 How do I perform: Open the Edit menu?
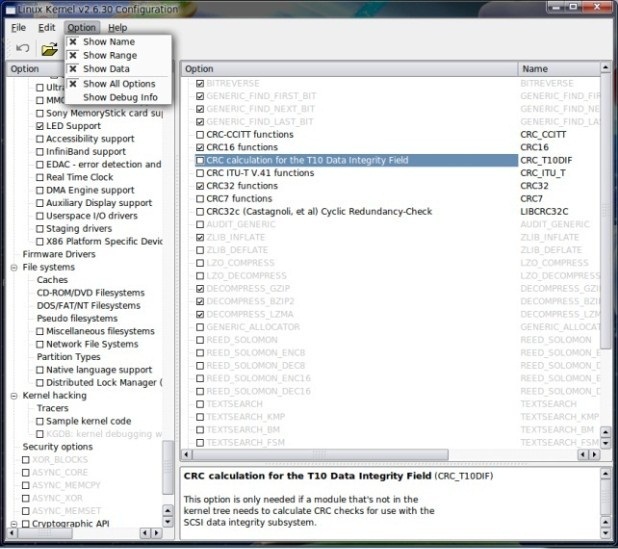47,27
